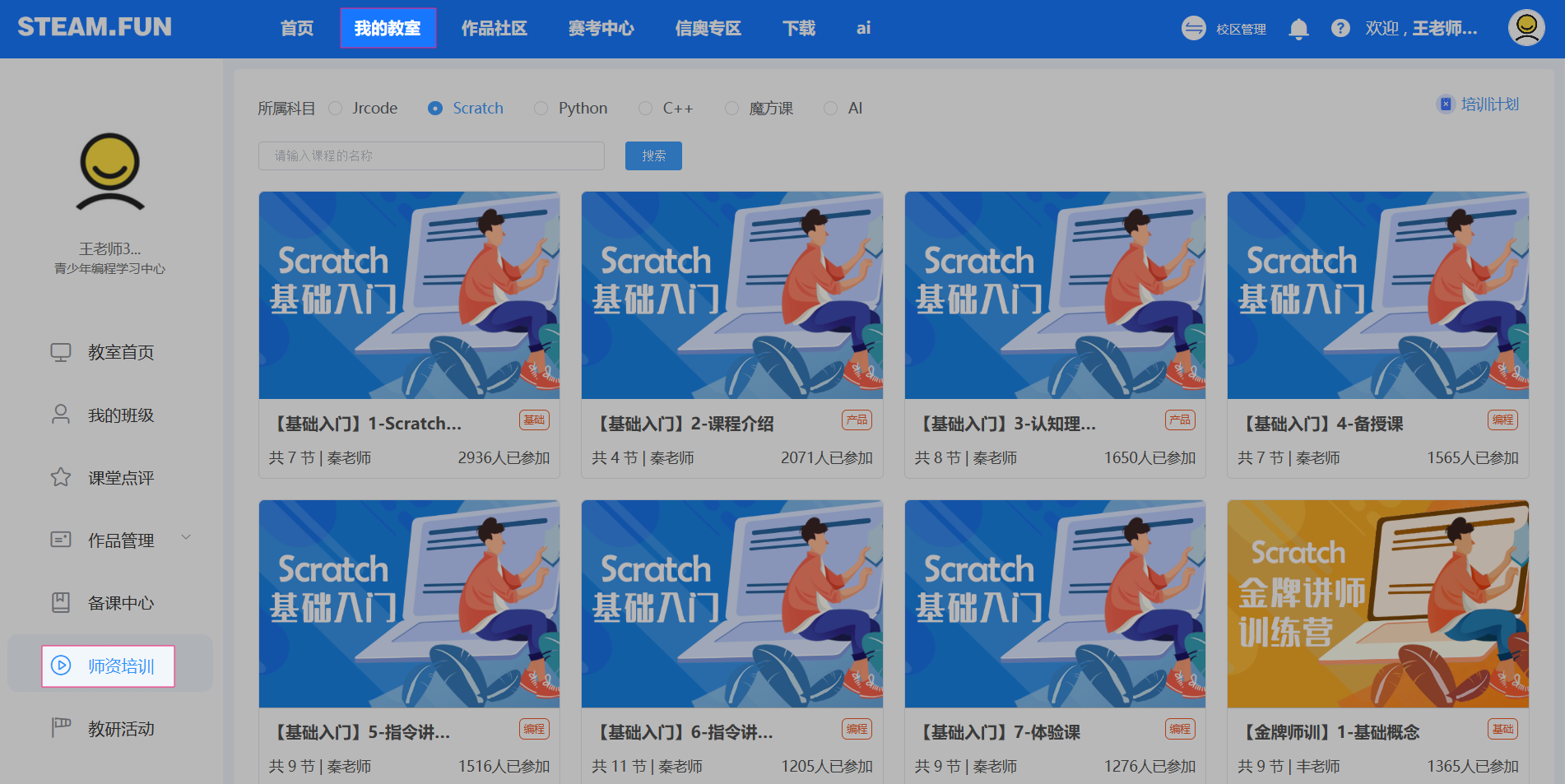This screenshot has width=1565, height=784.
Task: Click the large sidebar profile avatar
Action: [x=110, y=172]
